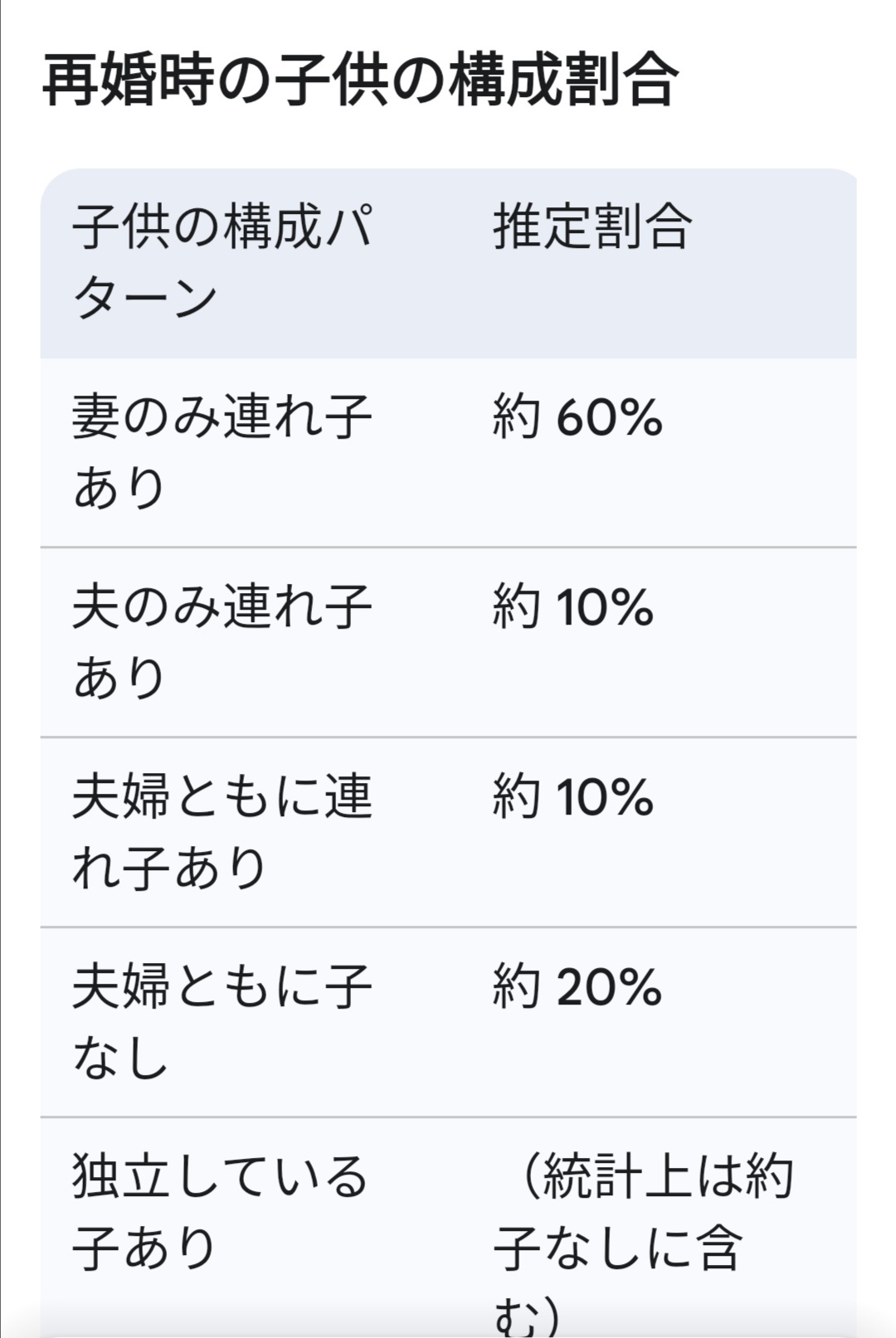Screen dimensions: 896x1338
Task: Select the 夫婦ともに連れ子あり cell
Action: (x=222, y=832)
